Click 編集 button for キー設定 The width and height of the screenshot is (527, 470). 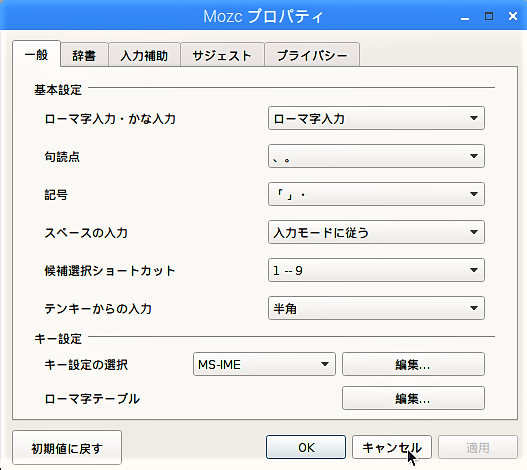[x=413, y=364]
